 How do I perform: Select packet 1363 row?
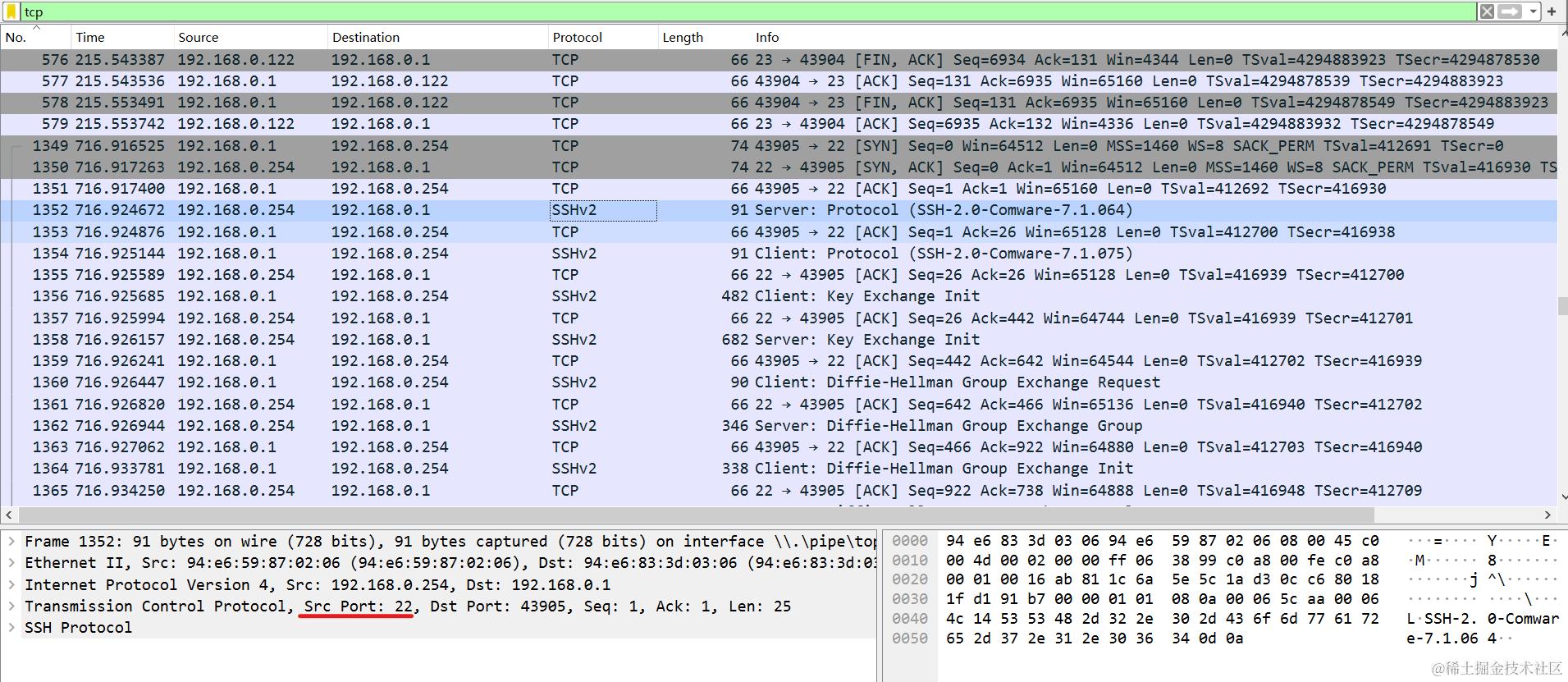point(779,447)
